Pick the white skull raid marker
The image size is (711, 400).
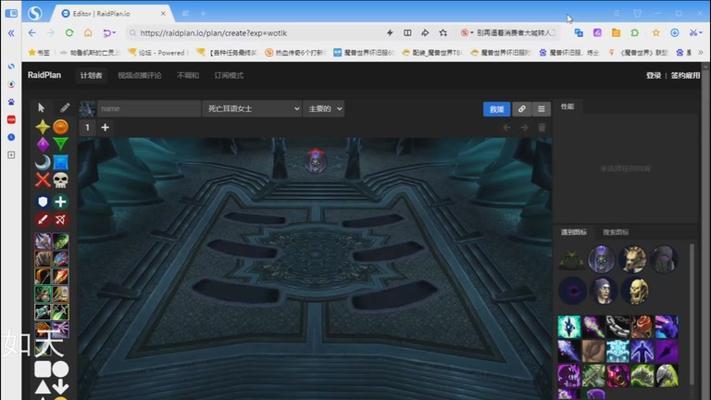[60, 180]
